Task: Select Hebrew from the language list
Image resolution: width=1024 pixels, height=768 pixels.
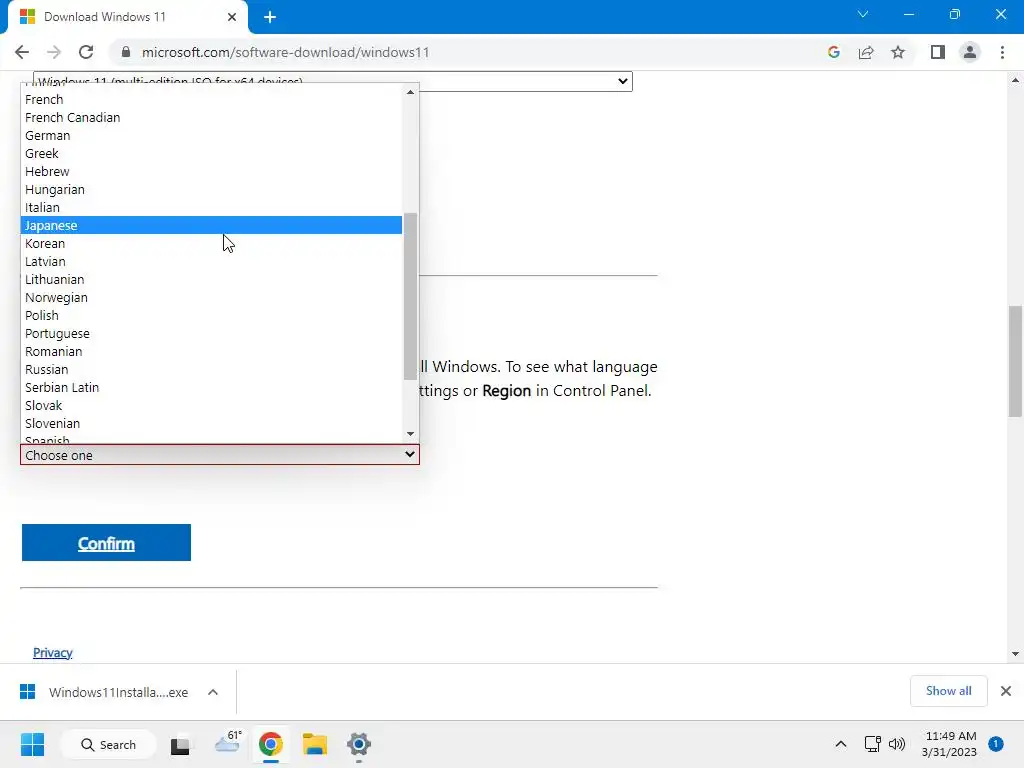Action: (x=212, y=171)
